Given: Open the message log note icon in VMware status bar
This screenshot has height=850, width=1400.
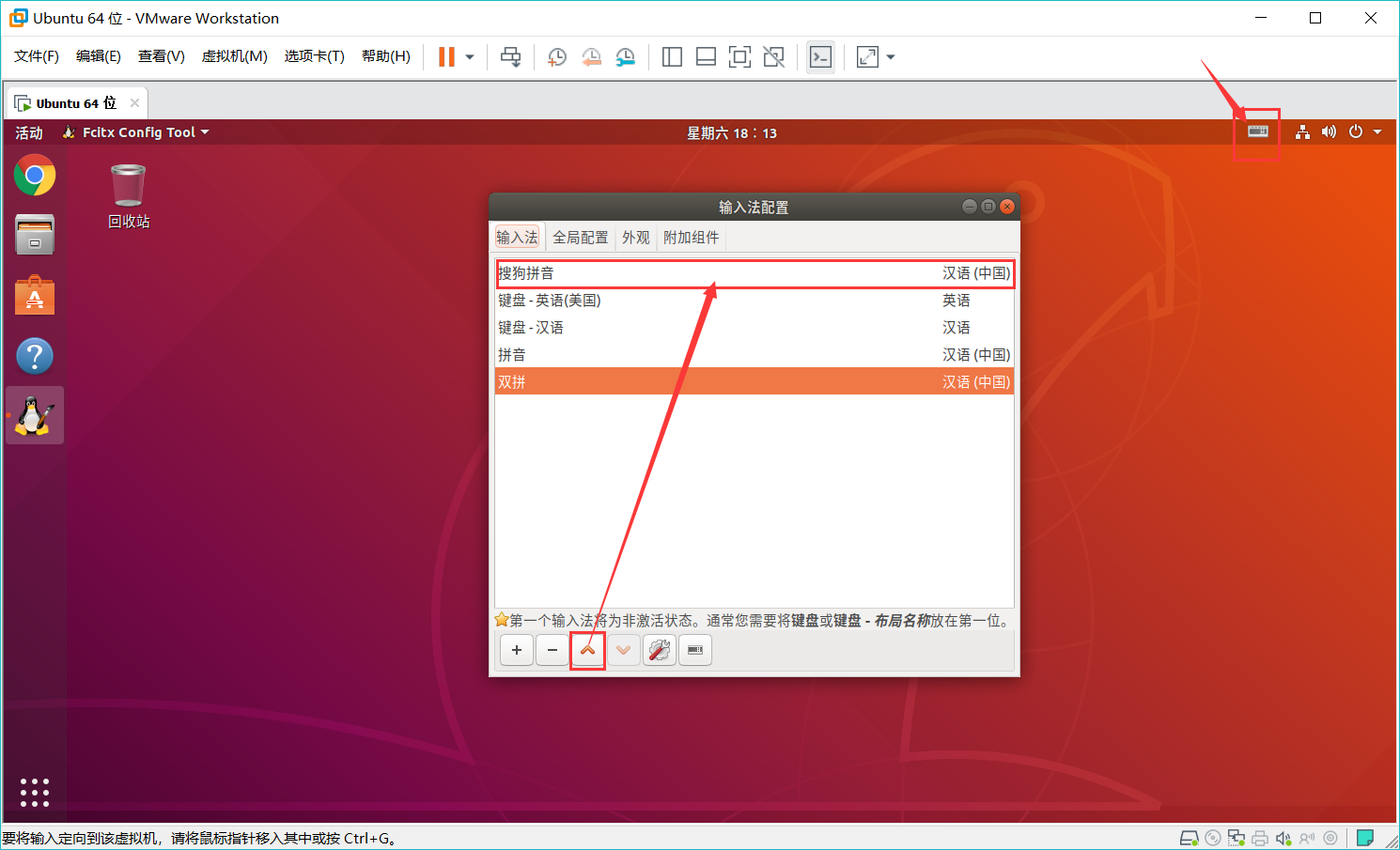Looking at the screenshot, I should click(x=1366, y=838).
